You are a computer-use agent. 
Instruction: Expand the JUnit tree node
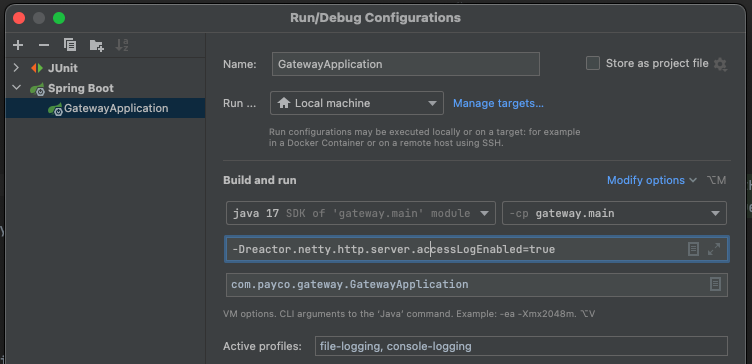(x=16, y=68)
